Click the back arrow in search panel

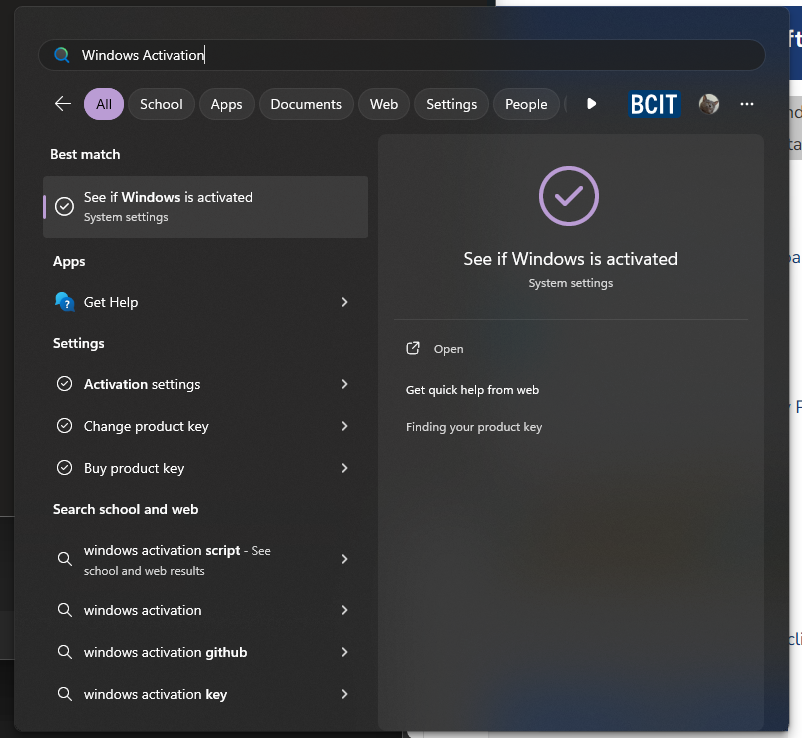pyautogui.click(x=63, y=104)
